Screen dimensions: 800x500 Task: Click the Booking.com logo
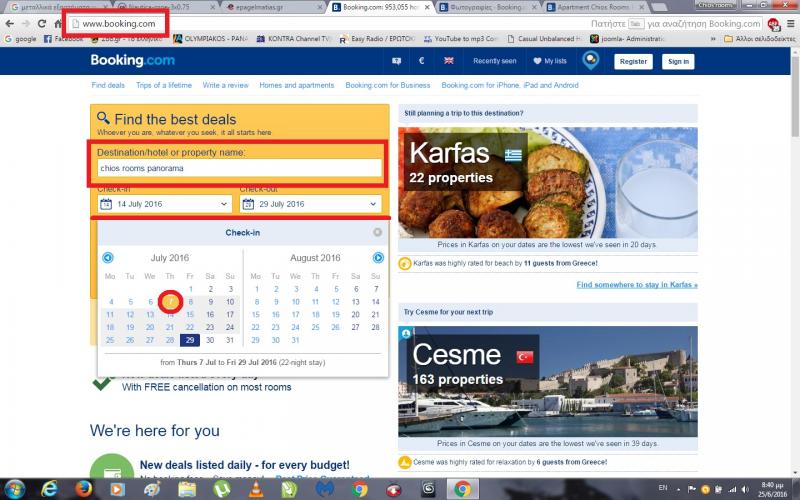pyautogui.click(x=133, y=60)
